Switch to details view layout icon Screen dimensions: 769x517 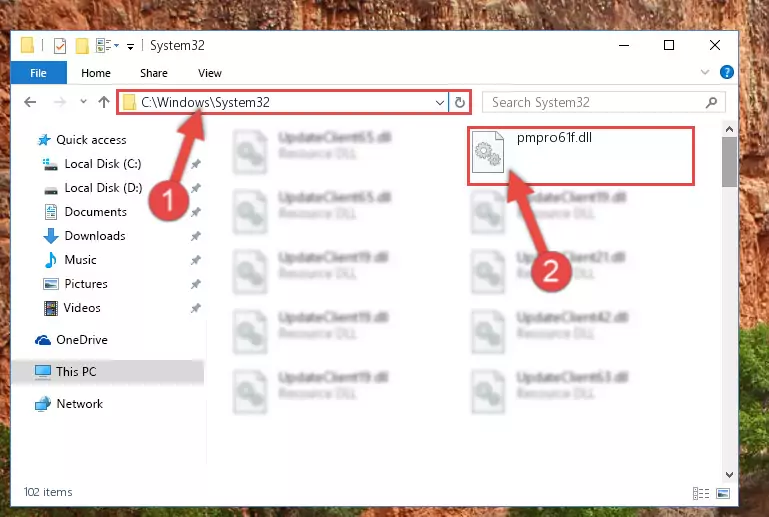click(x=701, y=493)
